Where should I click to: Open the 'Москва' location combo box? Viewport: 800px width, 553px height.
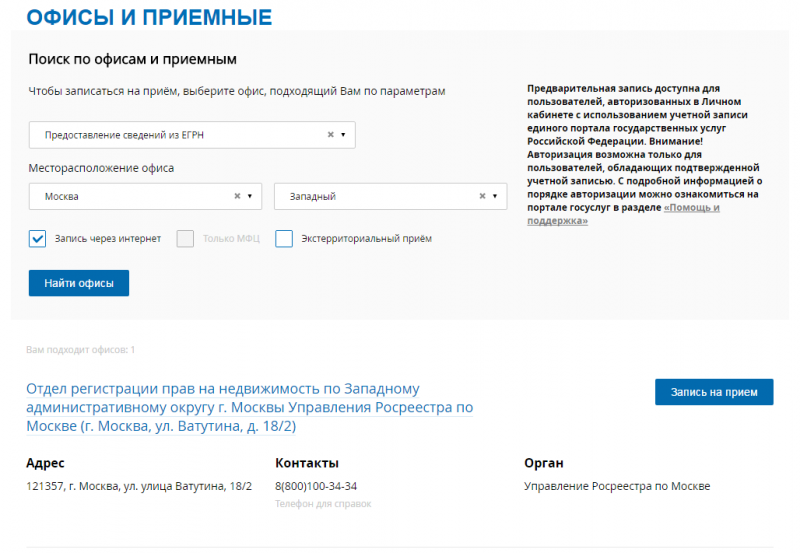click(145, 196)
